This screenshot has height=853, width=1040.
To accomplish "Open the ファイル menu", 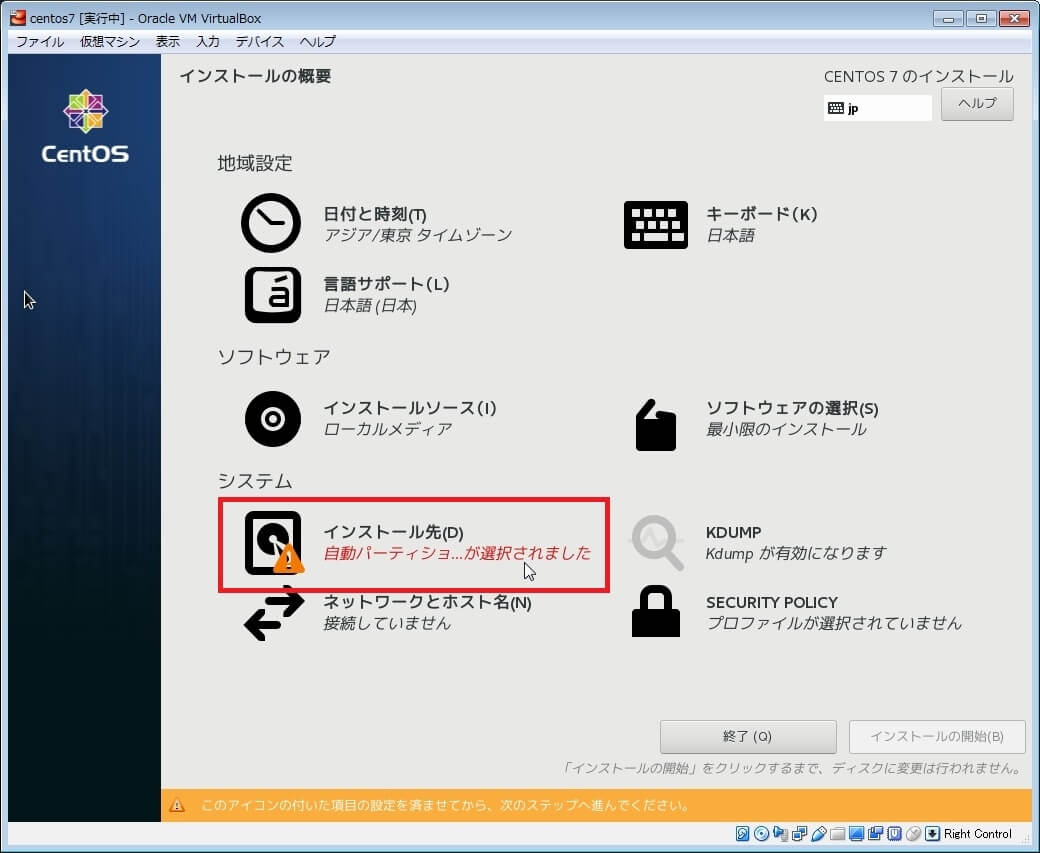I will click(x=40, y=41).
